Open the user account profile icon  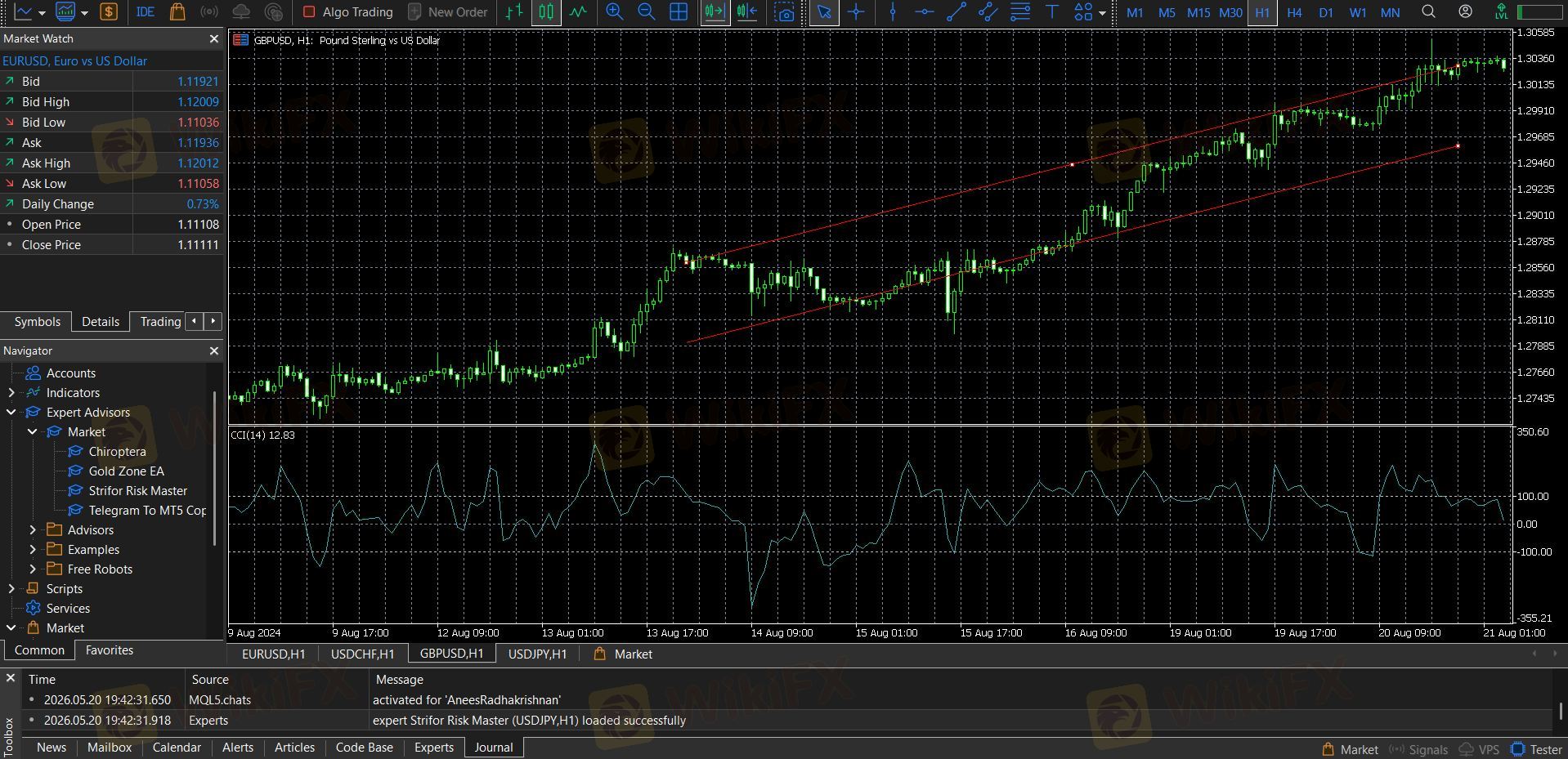(1466, 12)
